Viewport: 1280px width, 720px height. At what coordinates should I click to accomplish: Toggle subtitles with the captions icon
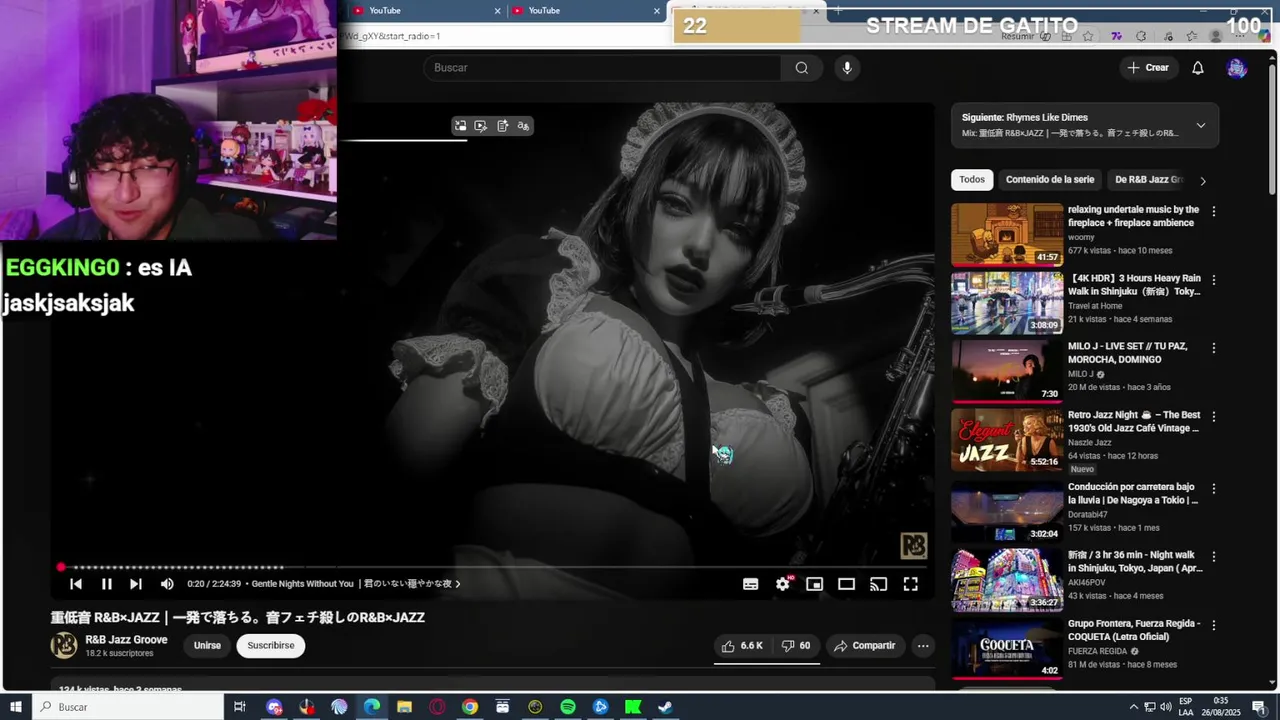[750, 584]
